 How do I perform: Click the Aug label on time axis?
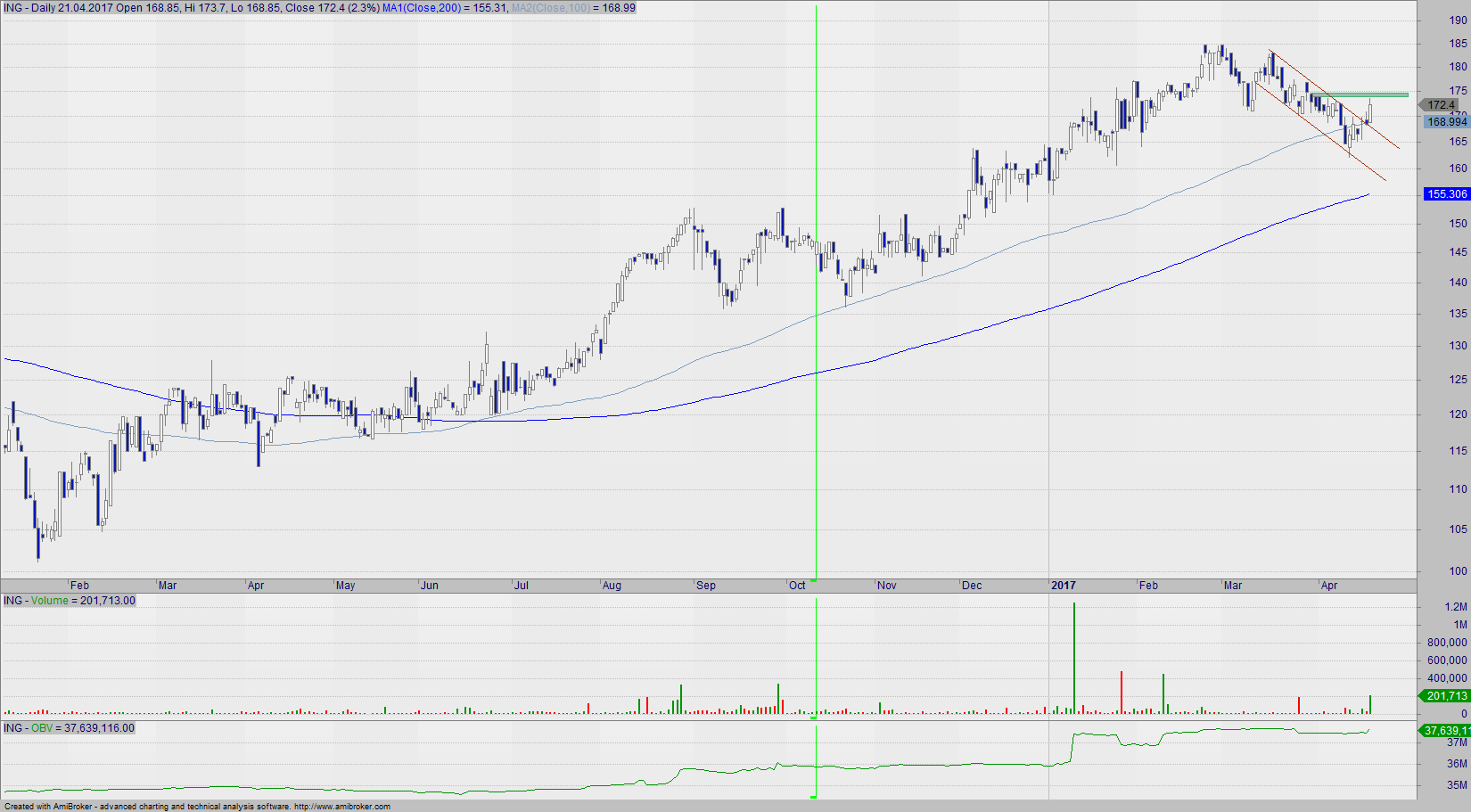(x=612, y=586)
